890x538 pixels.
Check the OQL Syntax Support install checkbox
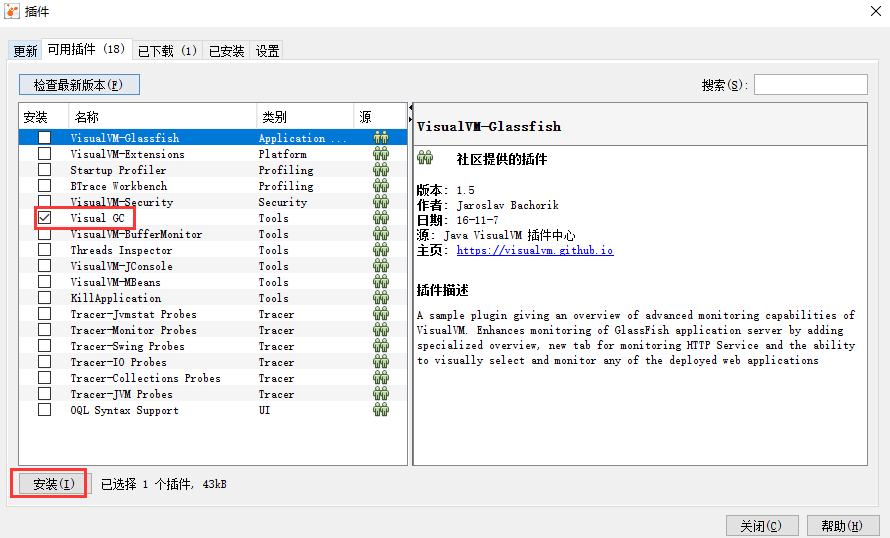pyautogui.click(x=44, y=409)
